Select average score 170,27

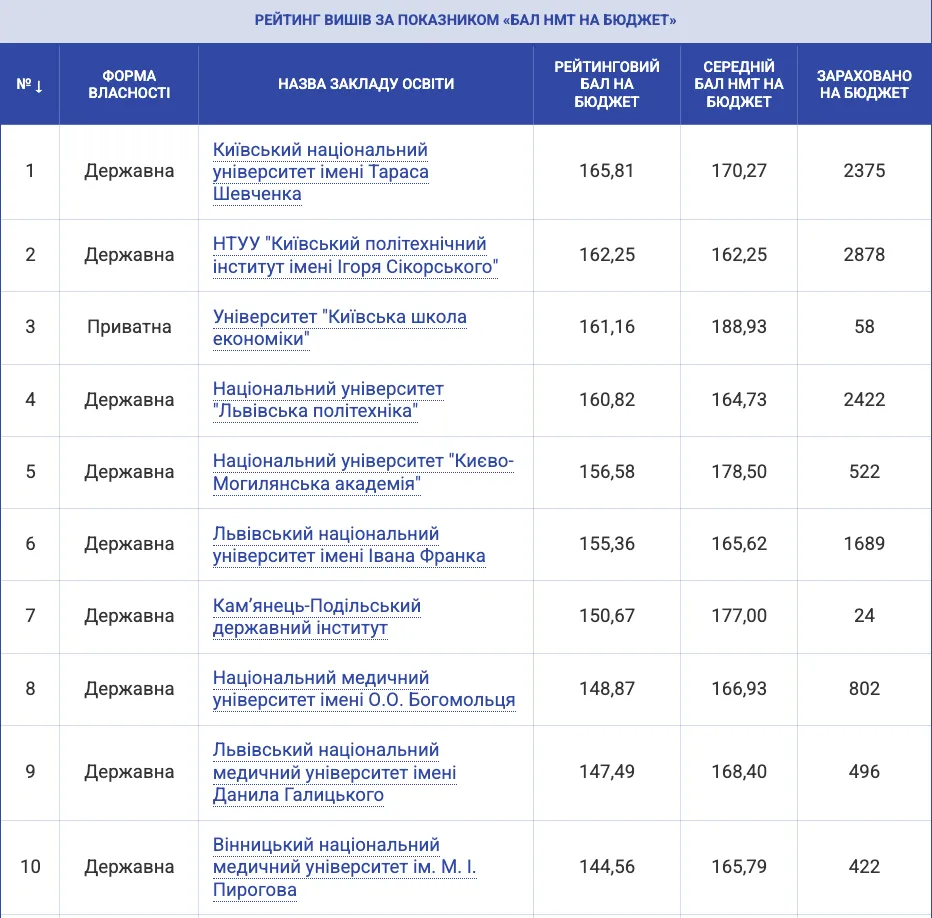(739, 171)
